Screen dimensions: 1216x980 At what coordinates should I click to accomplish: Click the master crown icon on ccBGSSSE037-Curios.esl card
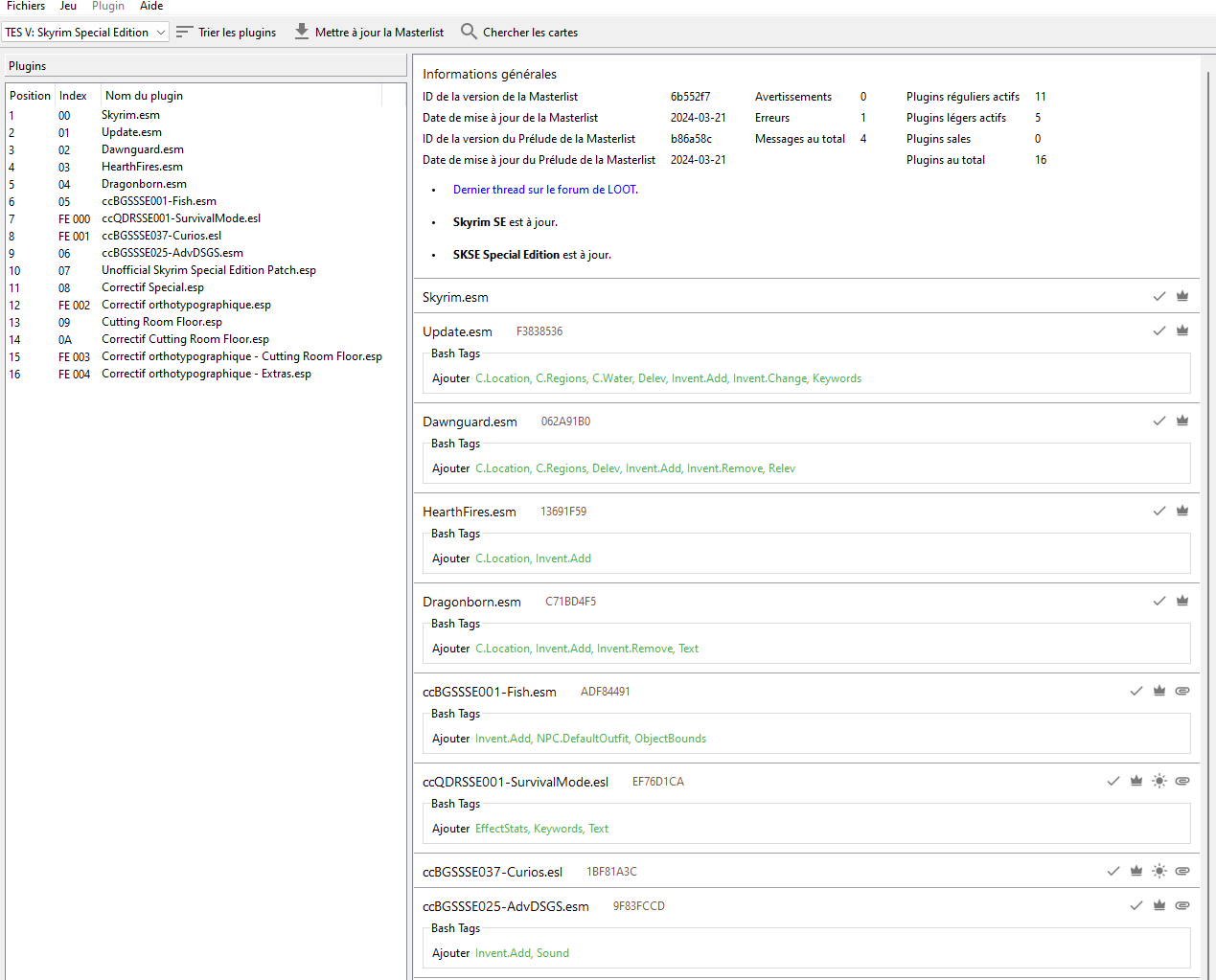tap(1136, 871)
